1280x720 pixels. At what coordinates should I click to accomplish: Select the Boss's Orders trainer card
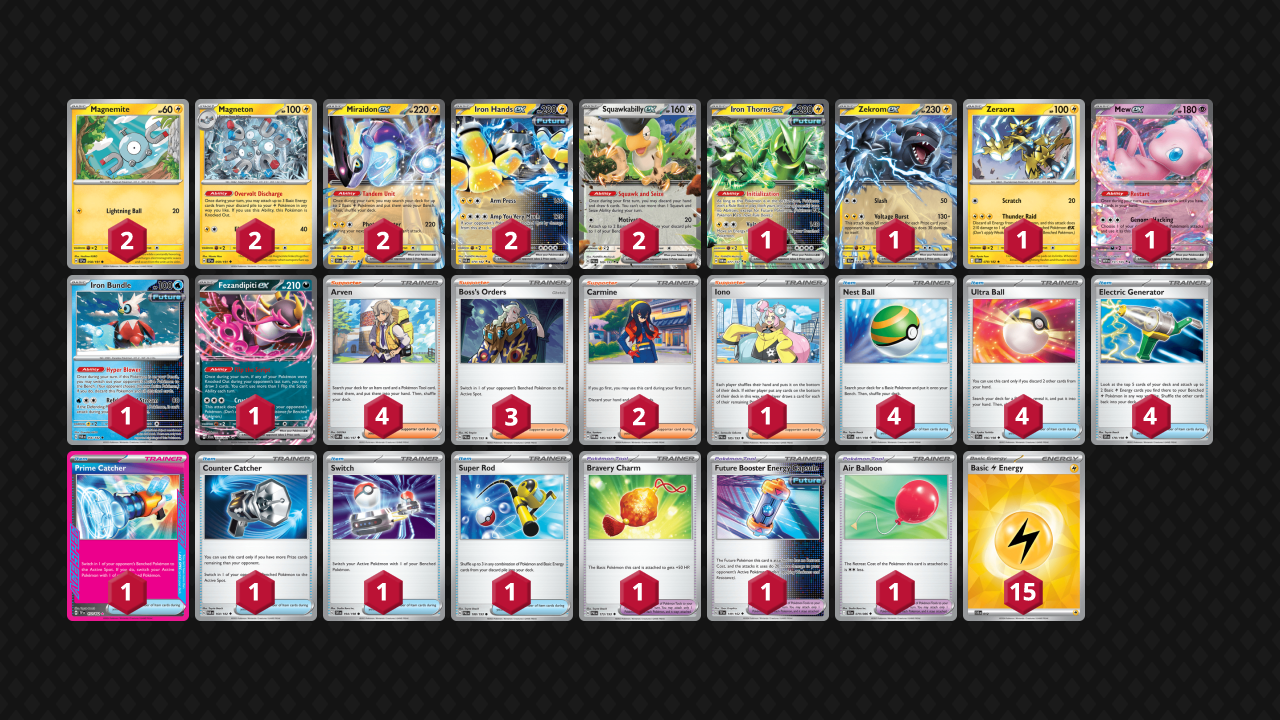pos(512,360)
